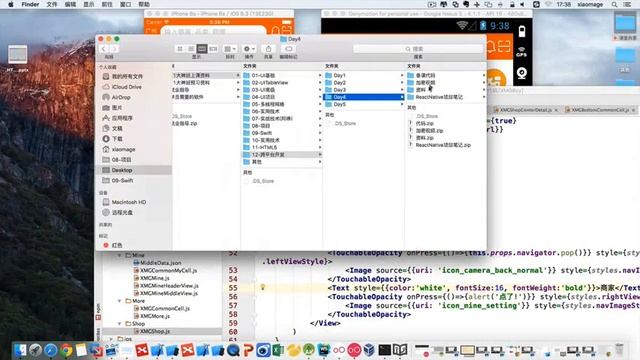Click the battery icon in Genymotion sidebar

pyautogui.click(x=522, y=31)
